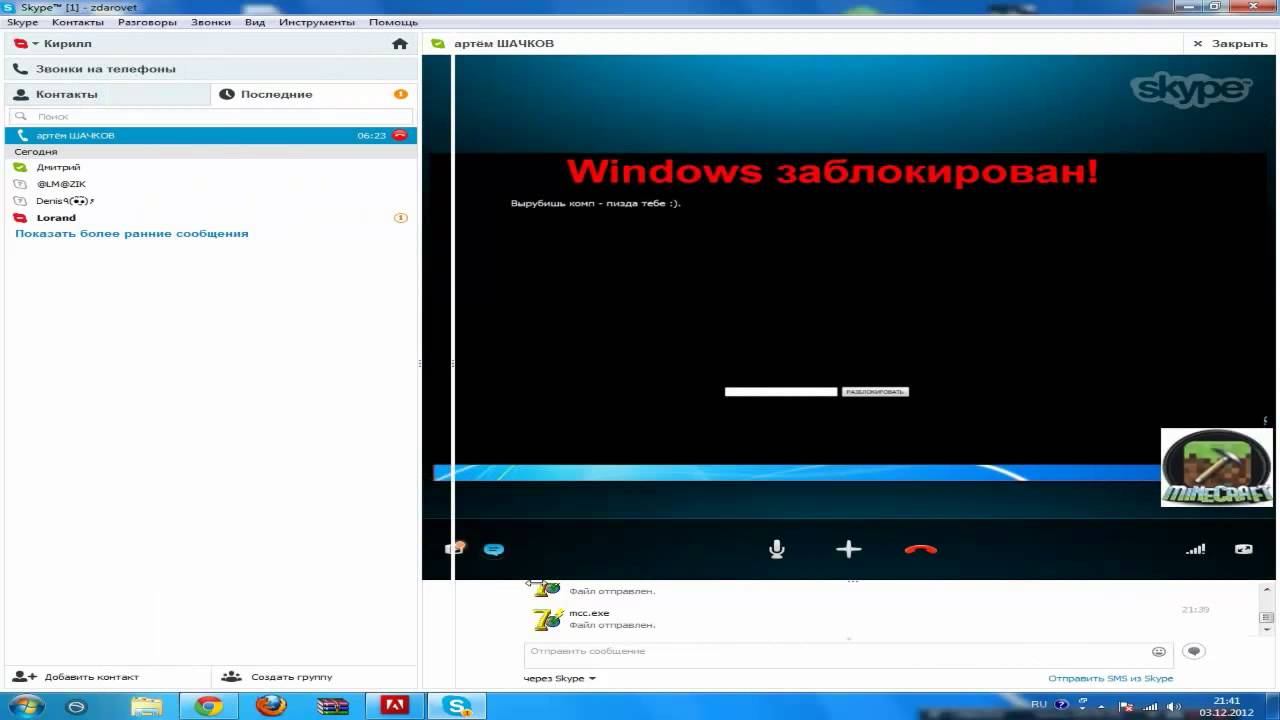Launch Google Chrome from the taskbar
This screenshot has width=1280, height=720.
(209, 705)
